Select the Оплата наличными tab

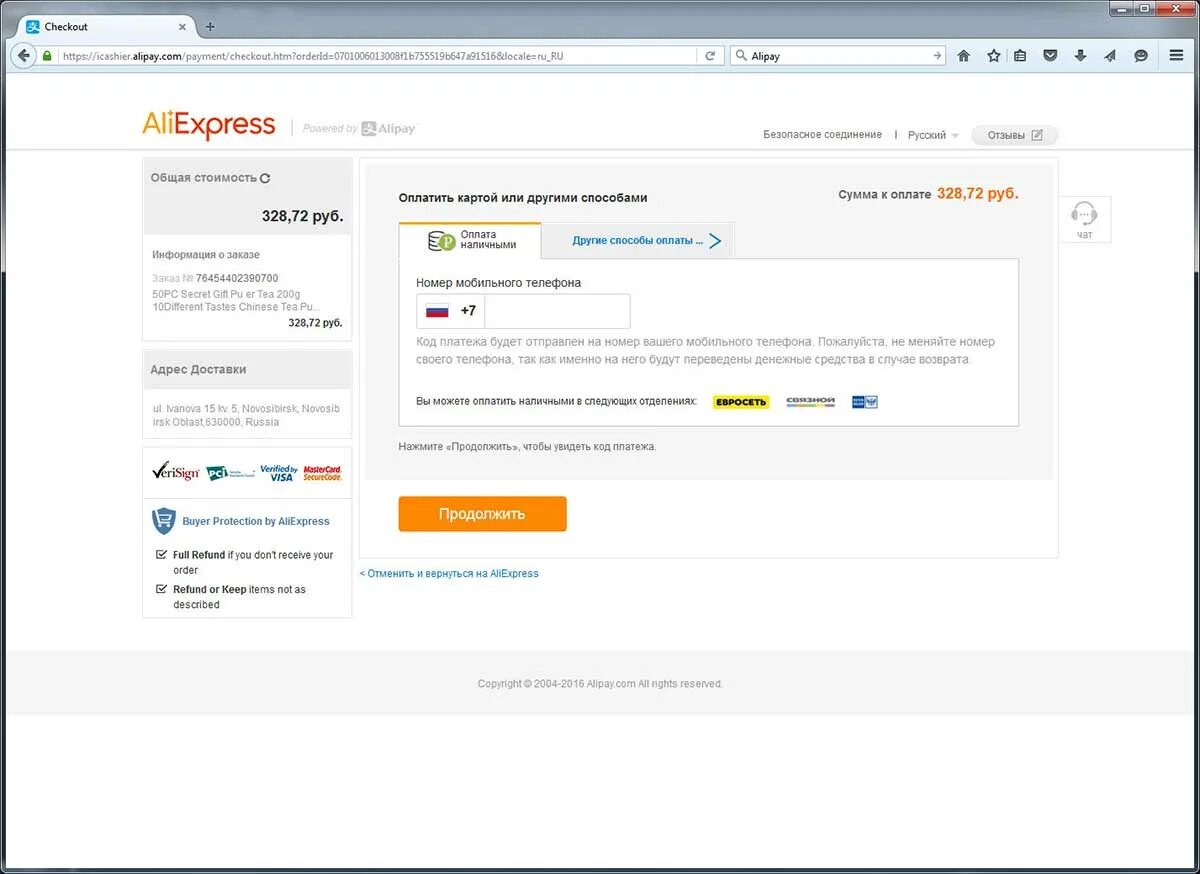click(470, 240)
